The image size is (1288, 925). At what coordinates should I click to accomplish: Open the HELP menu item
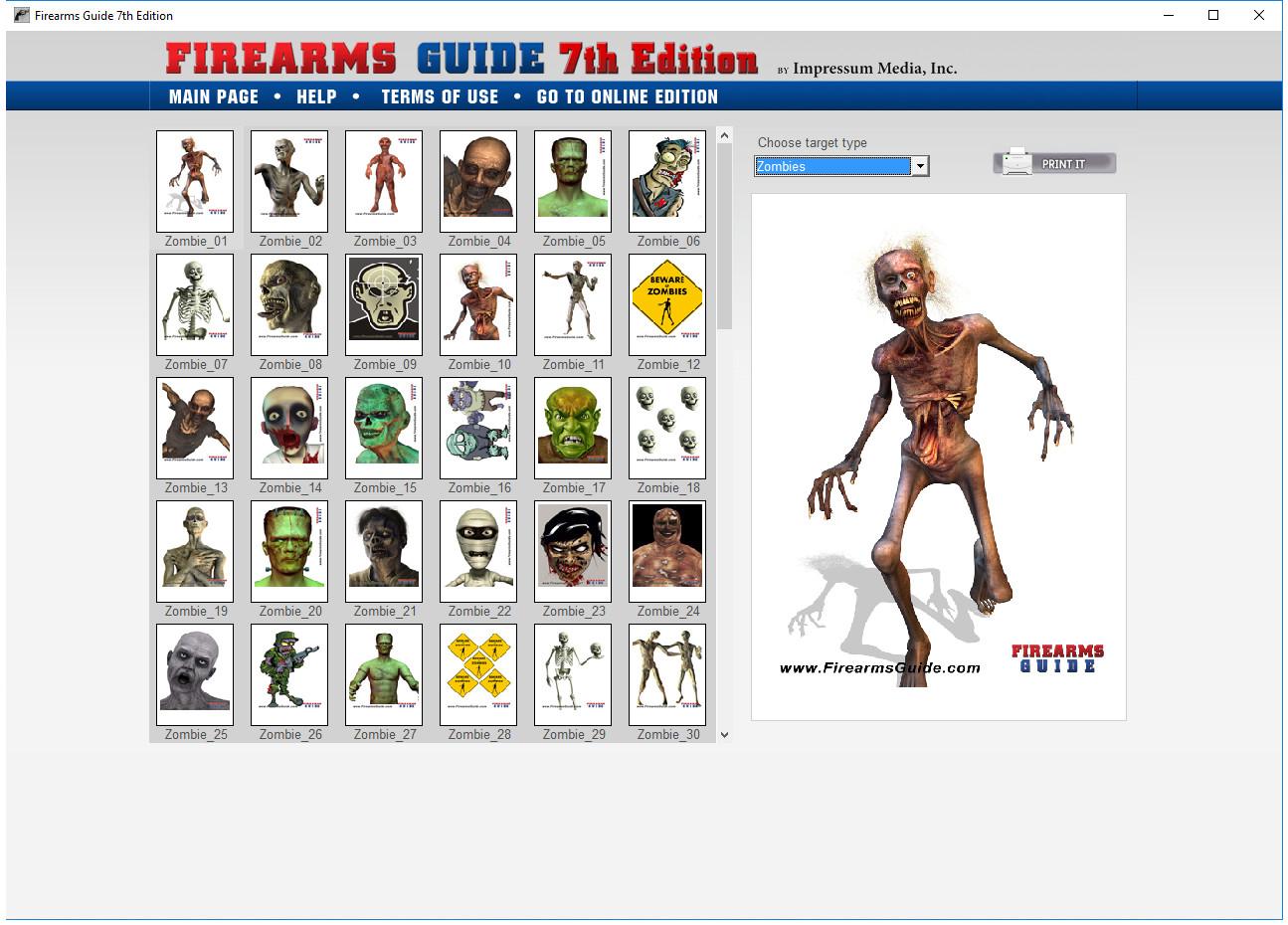[316, 96]
